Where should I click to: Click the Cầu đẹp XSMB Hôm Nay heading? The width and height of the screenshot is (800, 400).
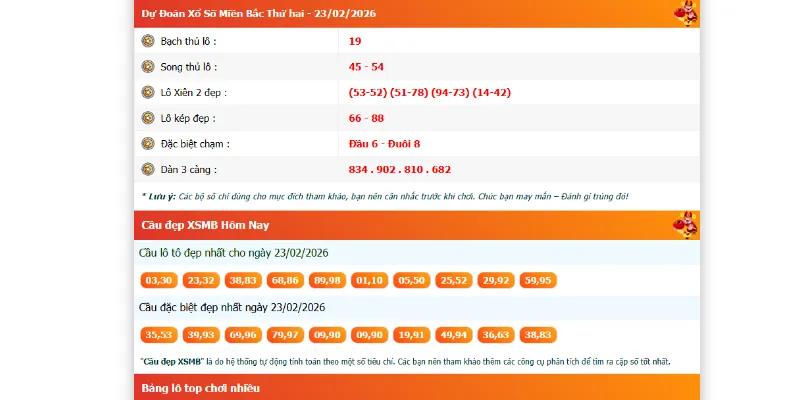point(204,225)
